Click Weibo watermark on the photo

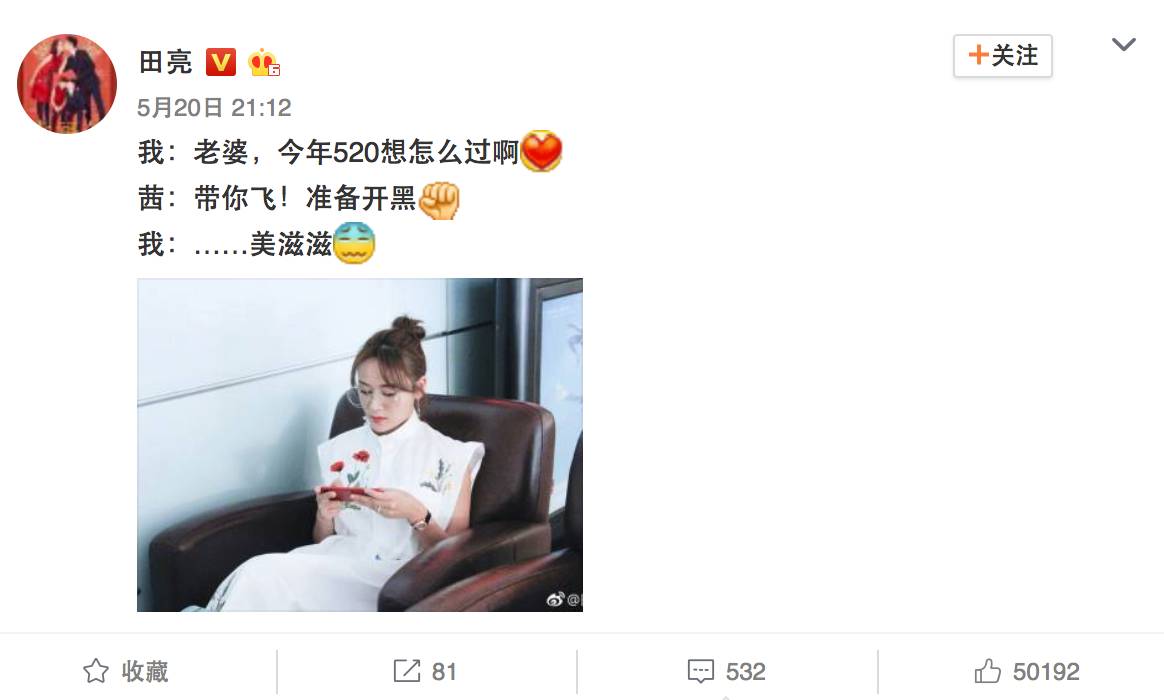pos(565,599)
